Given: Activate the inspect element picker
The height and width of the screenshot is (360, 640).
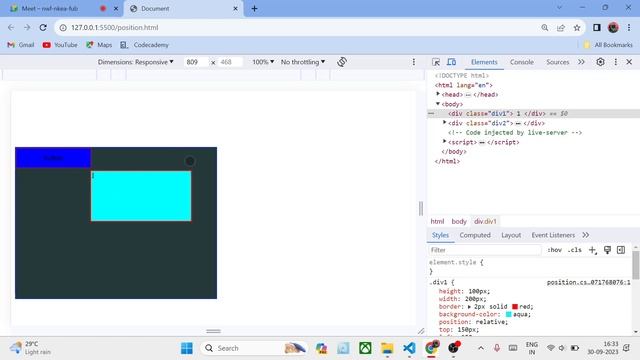Looking at the screenshot, I should point(436,62).
